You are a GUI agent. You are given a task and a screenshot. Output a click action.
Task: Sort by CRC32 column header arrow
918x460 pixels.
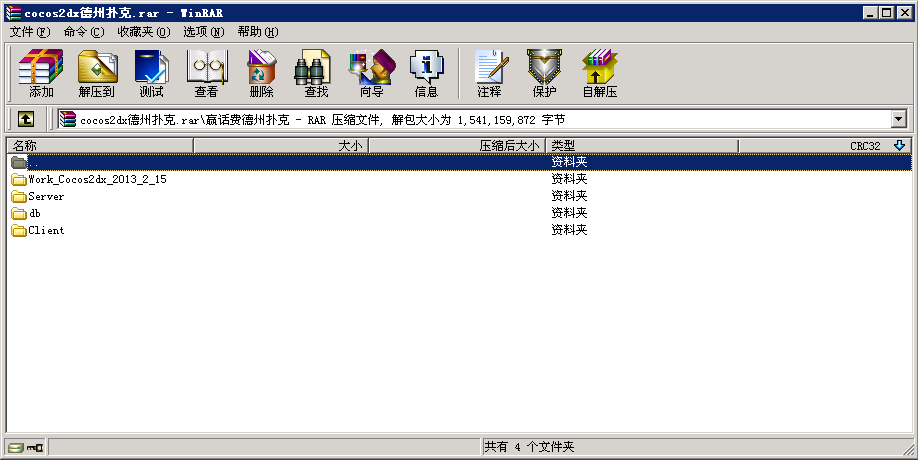898,146
